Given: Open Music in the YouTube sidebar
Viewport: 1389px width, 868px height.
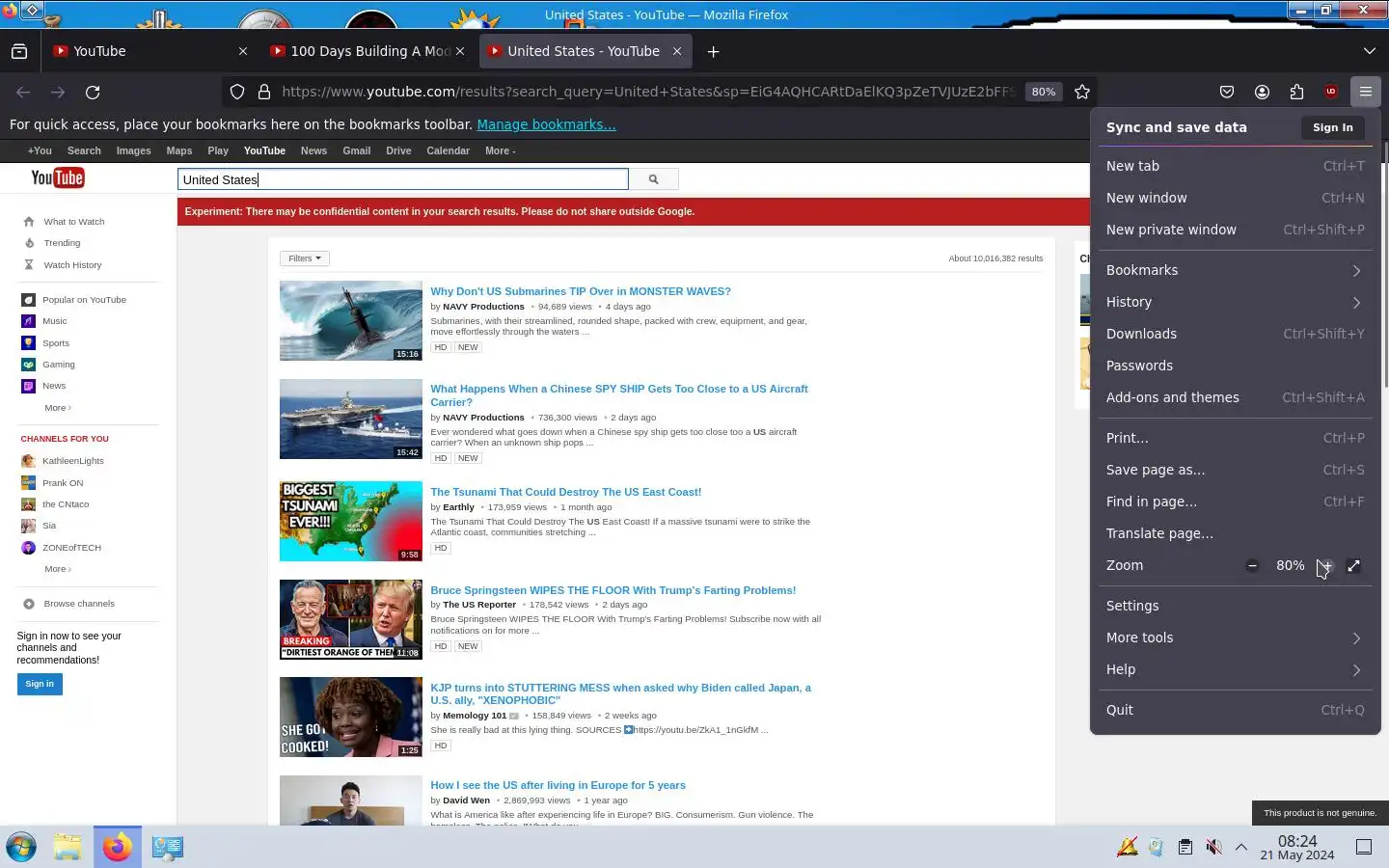Looking at the screenshot, I should coord(54,321).
